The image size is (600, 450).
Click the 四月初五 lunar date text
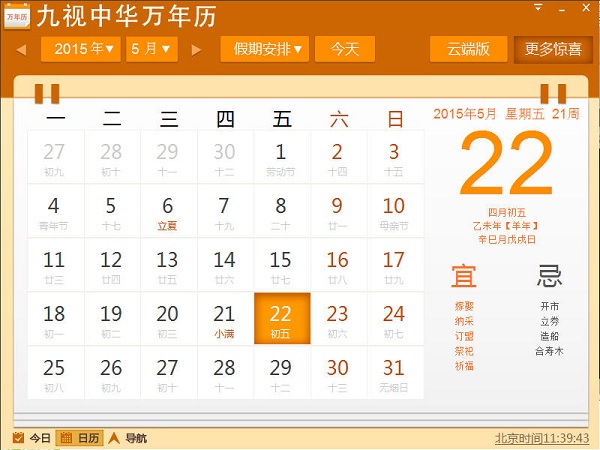[507, 212]
